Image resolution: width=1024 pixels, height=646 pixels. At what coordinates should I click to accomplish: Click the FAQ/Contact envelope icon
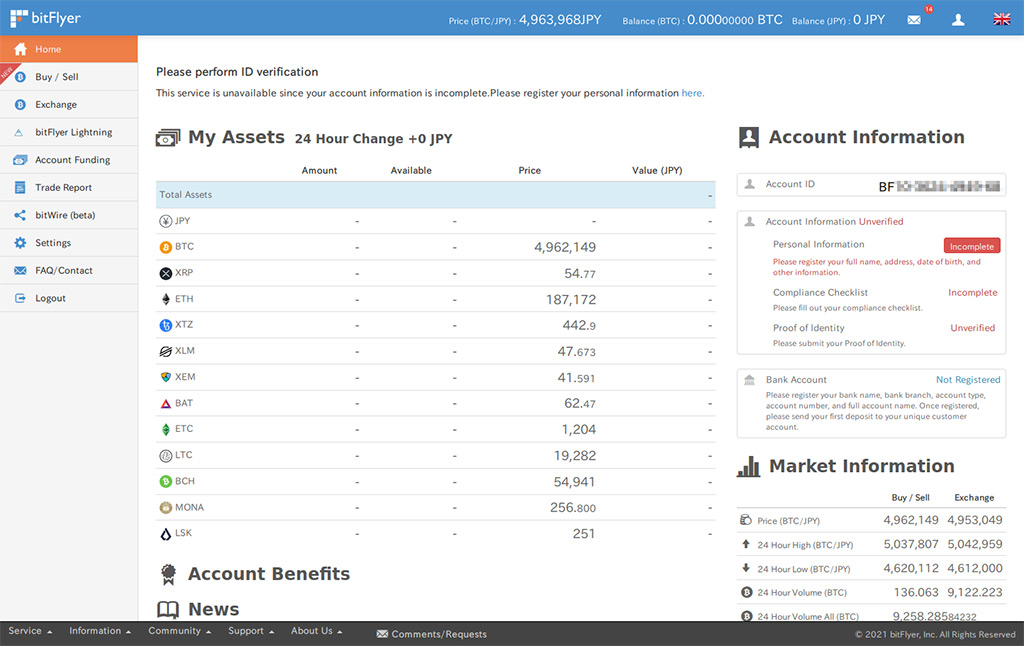pos(20,270)
